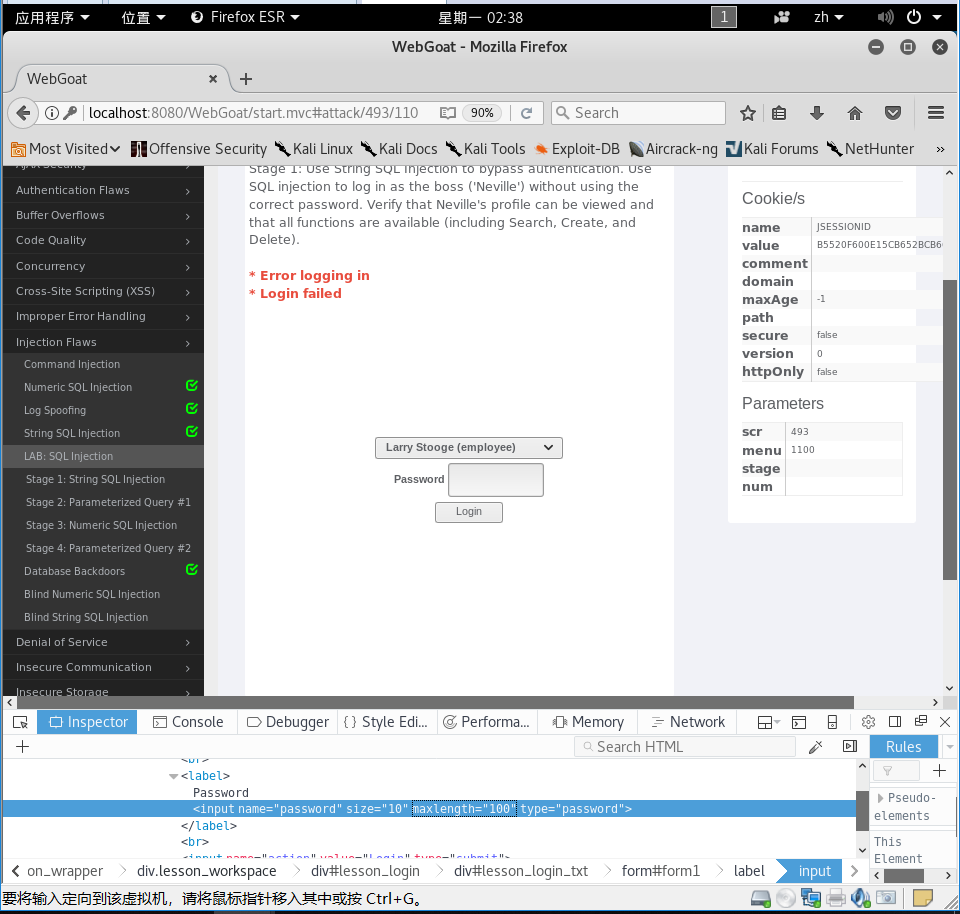Click the Pocket save icon

(x=893, y=113)
